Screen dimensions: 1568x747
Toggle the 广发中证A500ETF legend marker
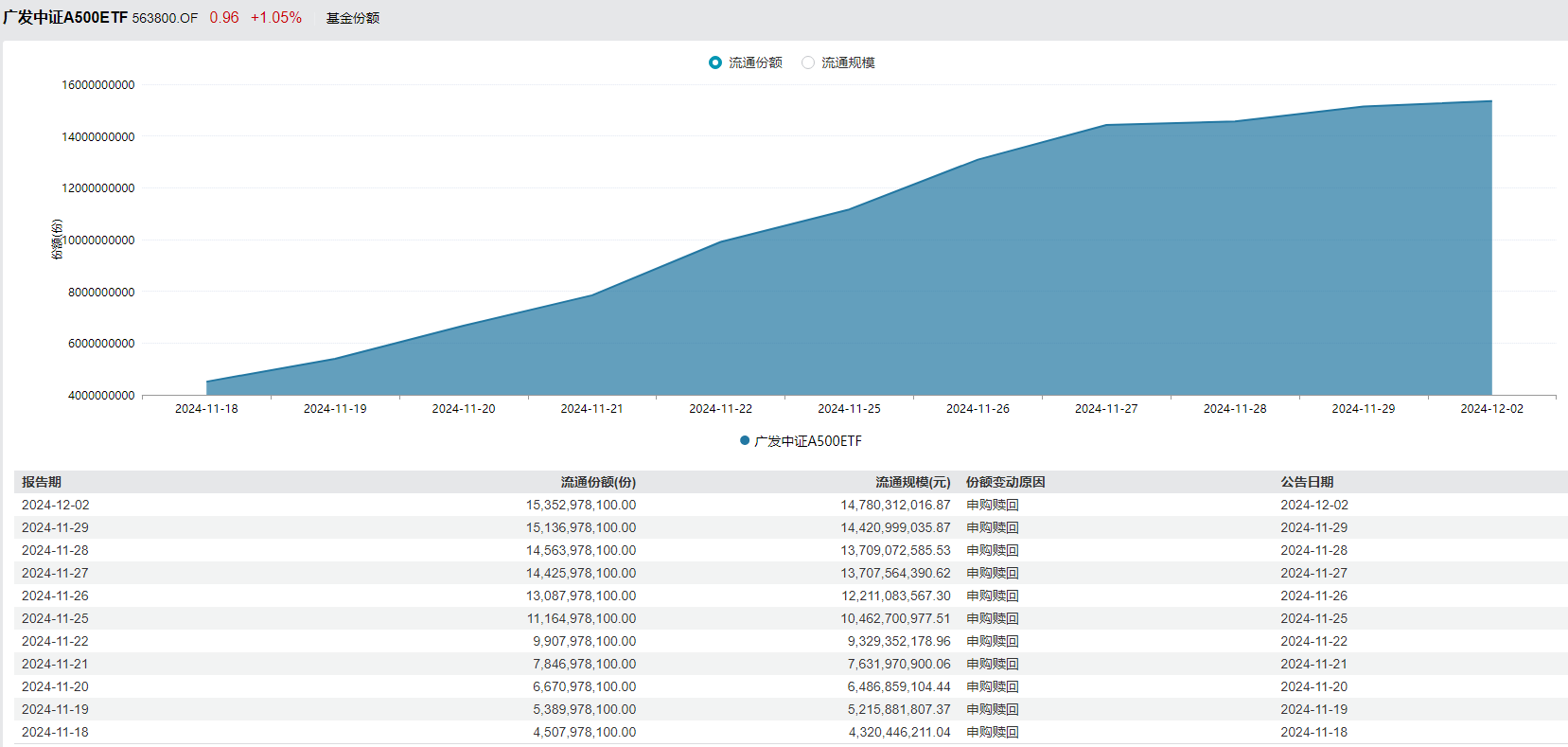pyautogui.click(x=745, y=440)
